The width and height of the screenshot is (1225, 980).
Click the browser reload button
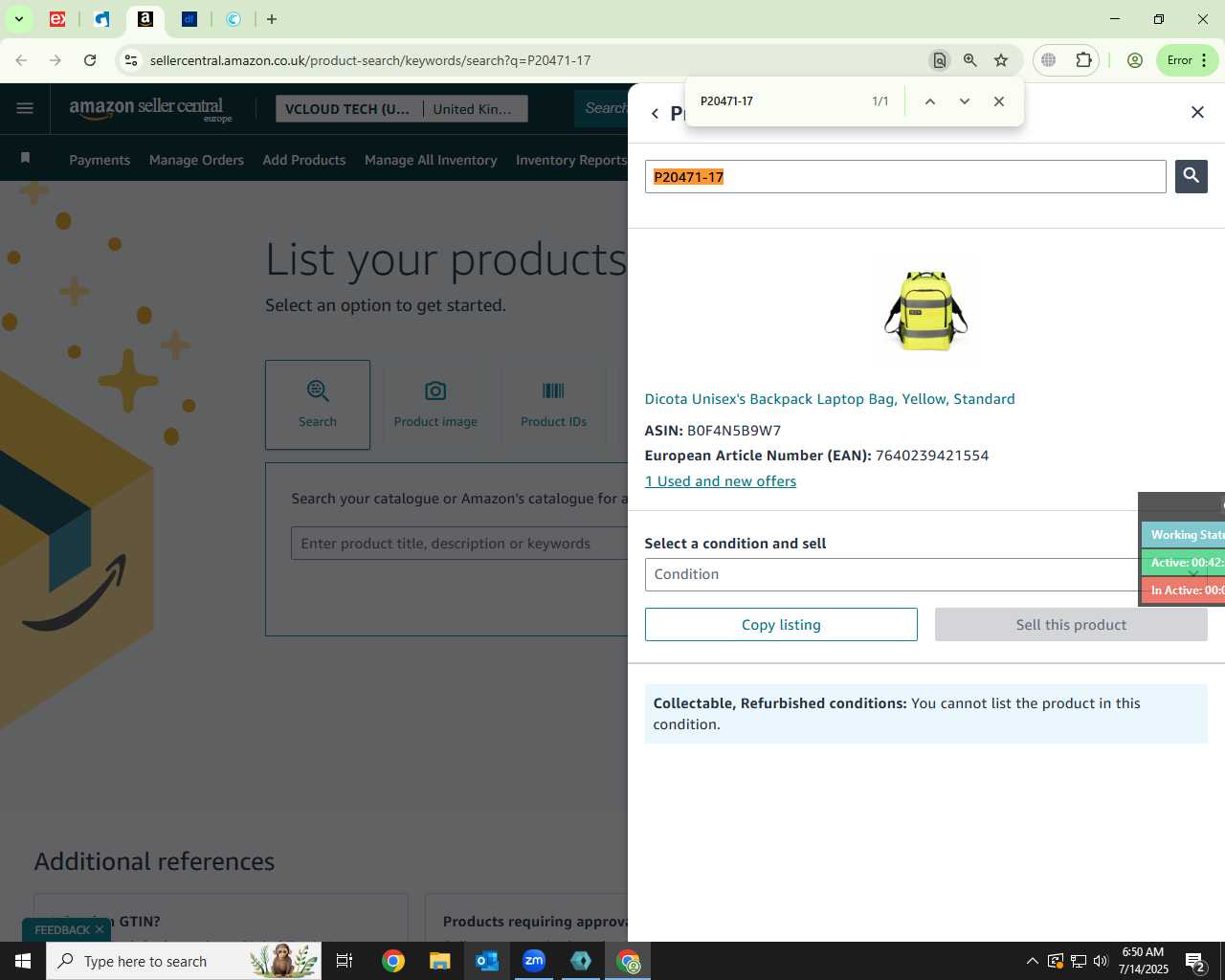[90, 60]
